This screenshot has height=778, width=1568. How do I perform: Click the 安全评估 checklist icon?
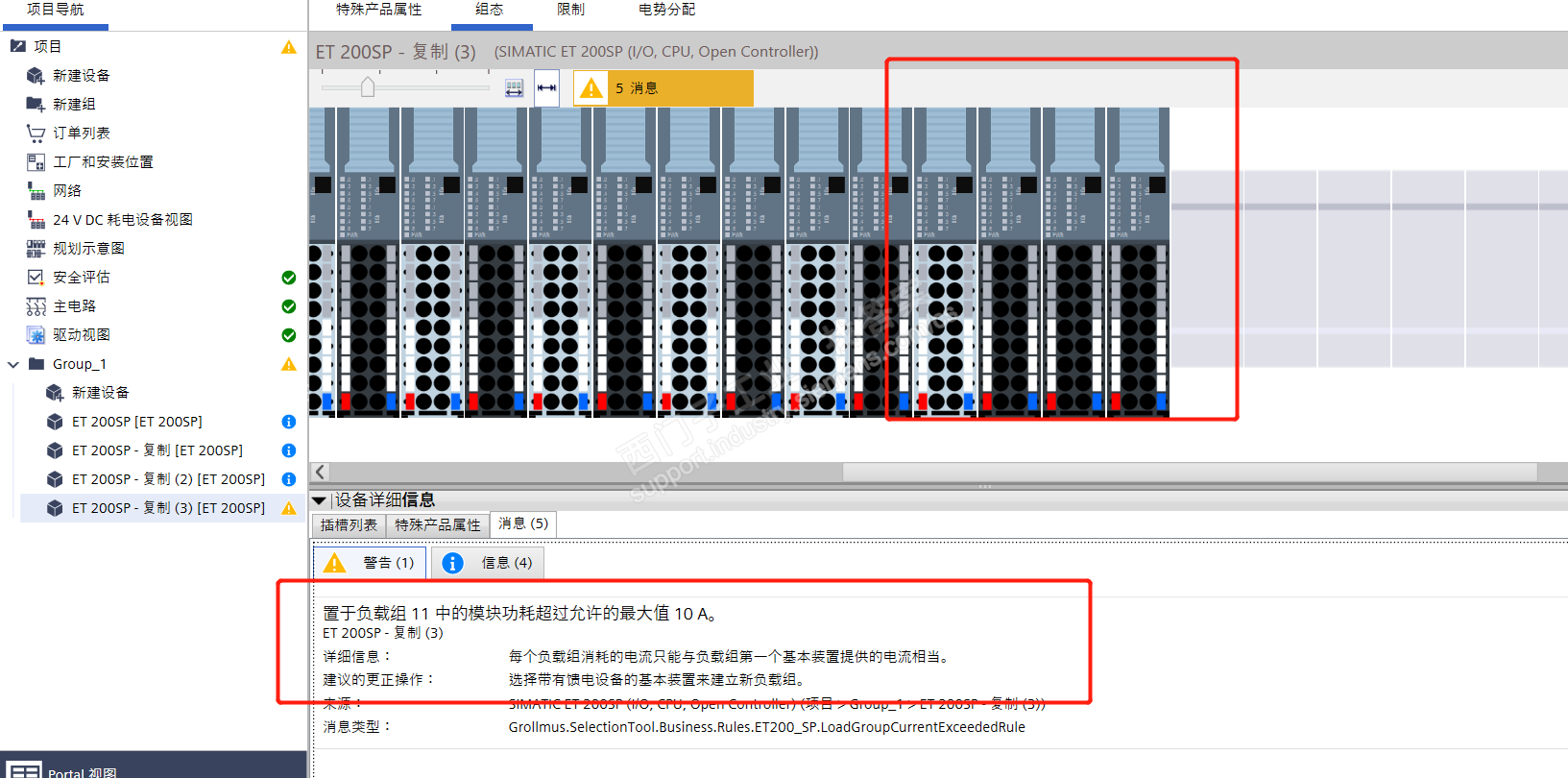pyautogui.click(x=36, y=277)
